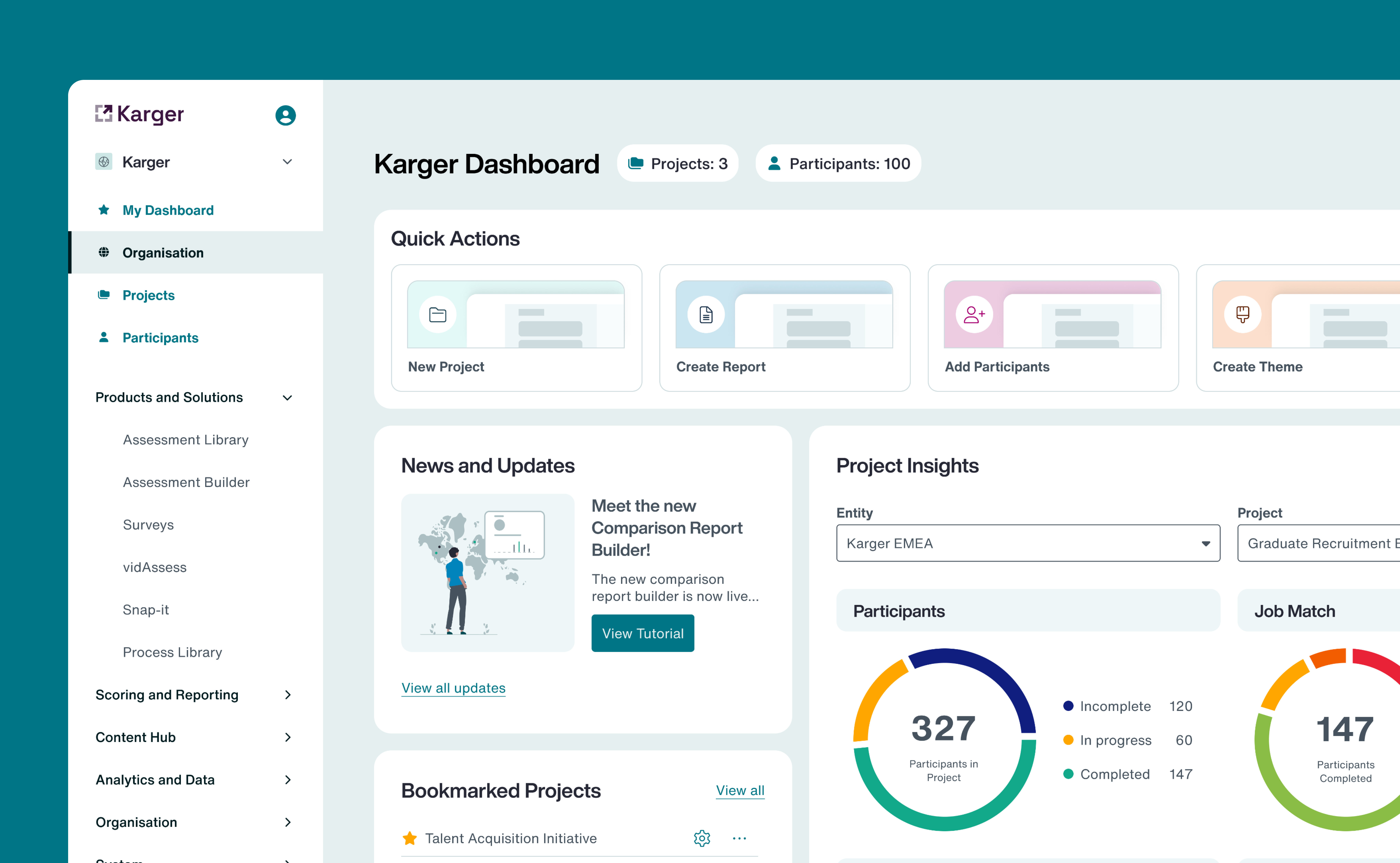Click the Participants person icon in sidebar
Viewport: 1400px width, 863px height.
coord(104,337)
